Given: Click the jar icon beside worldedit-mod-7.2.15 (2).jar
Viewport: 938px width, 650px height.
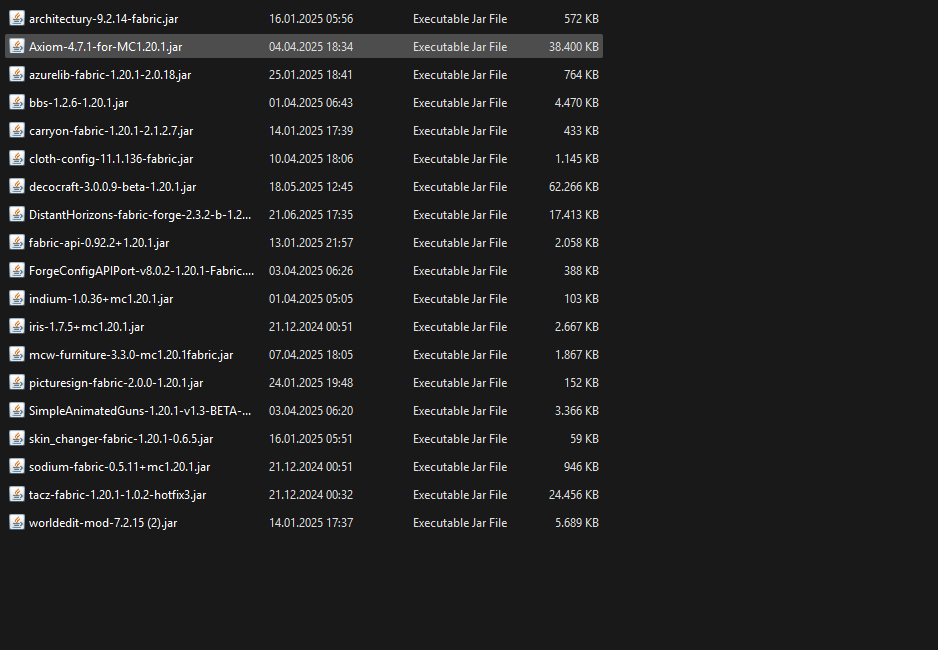Looking at the screenshot, I should (x=17, y=523).
